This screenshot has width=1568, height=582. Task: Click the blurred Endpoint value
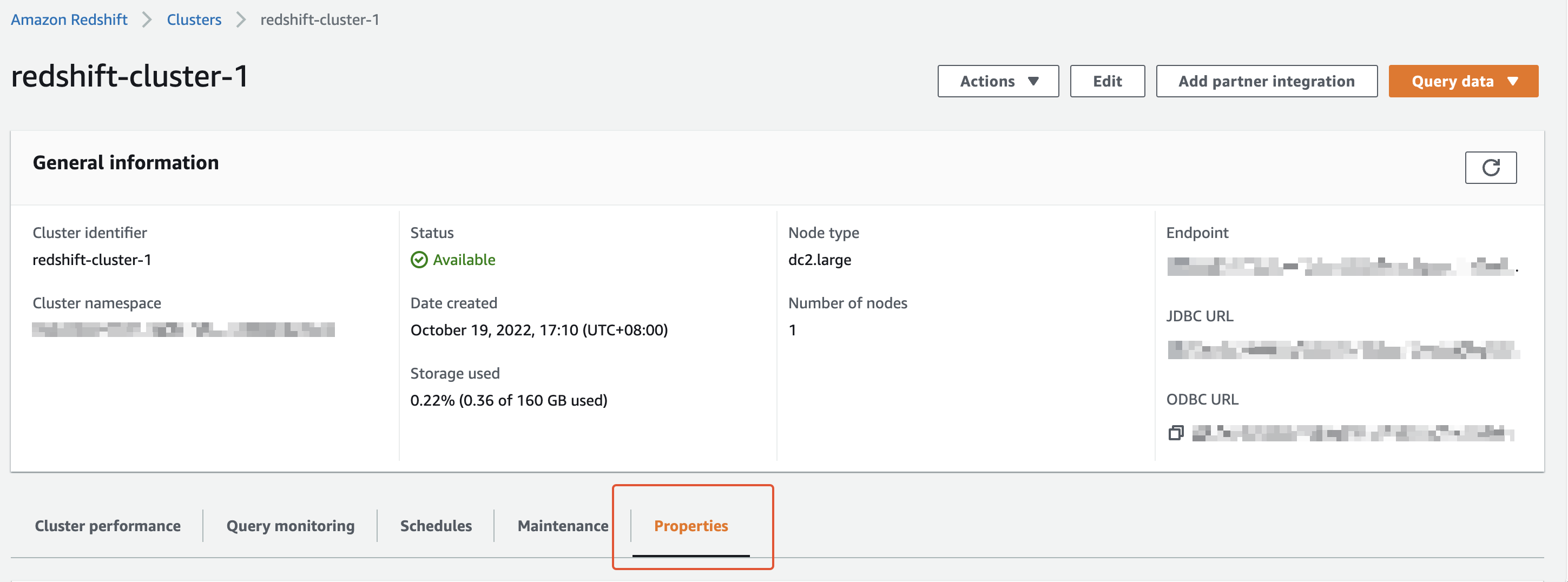(1340, 267)
